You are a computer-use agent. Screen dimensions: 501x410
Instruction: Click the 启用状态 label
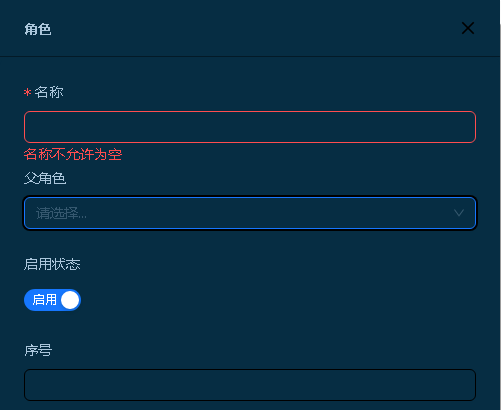[x=52, y=264]
